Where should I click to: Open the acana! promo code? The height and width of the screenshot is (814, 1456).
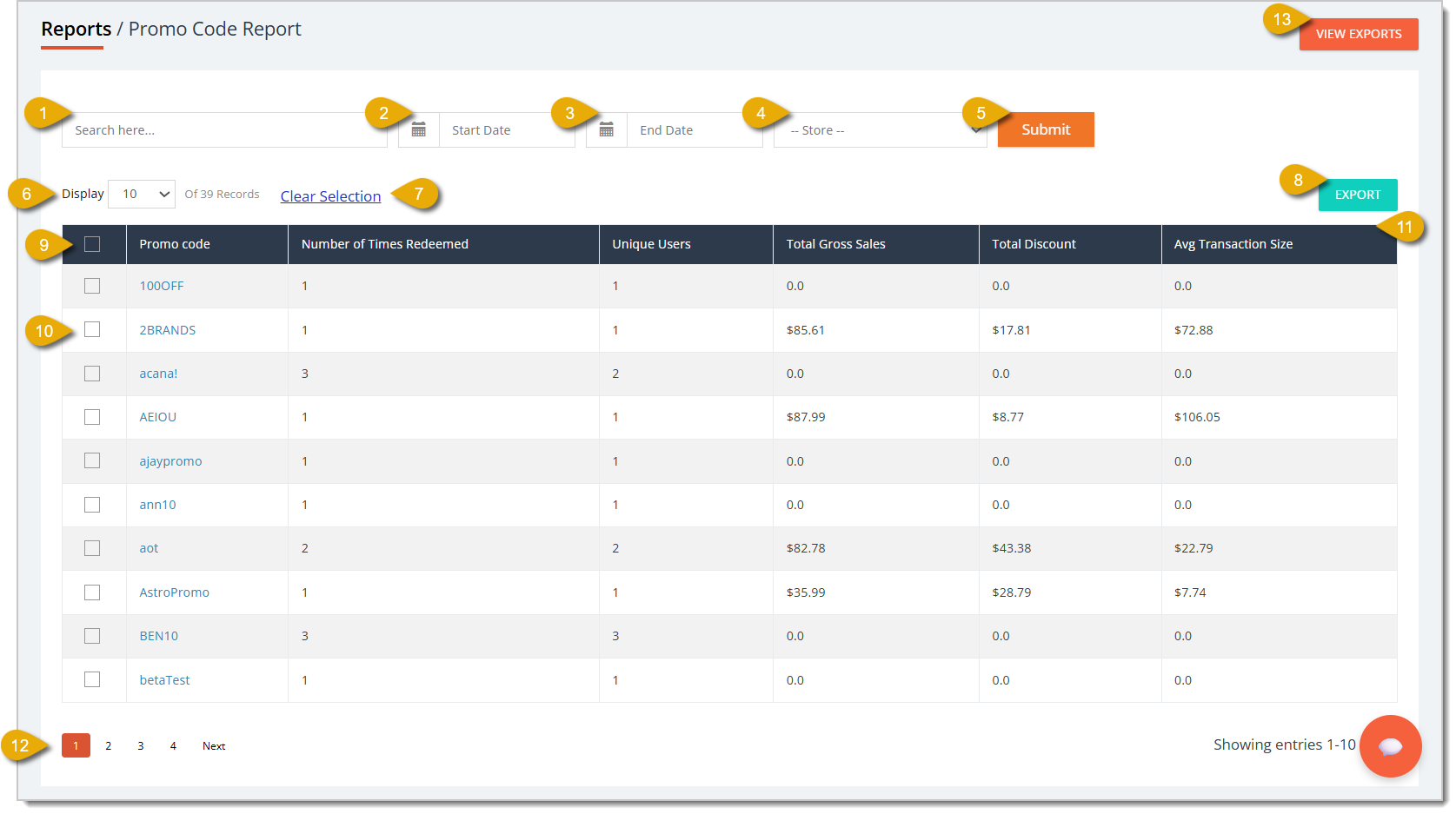pyautogui.click(x=158, y=374)
